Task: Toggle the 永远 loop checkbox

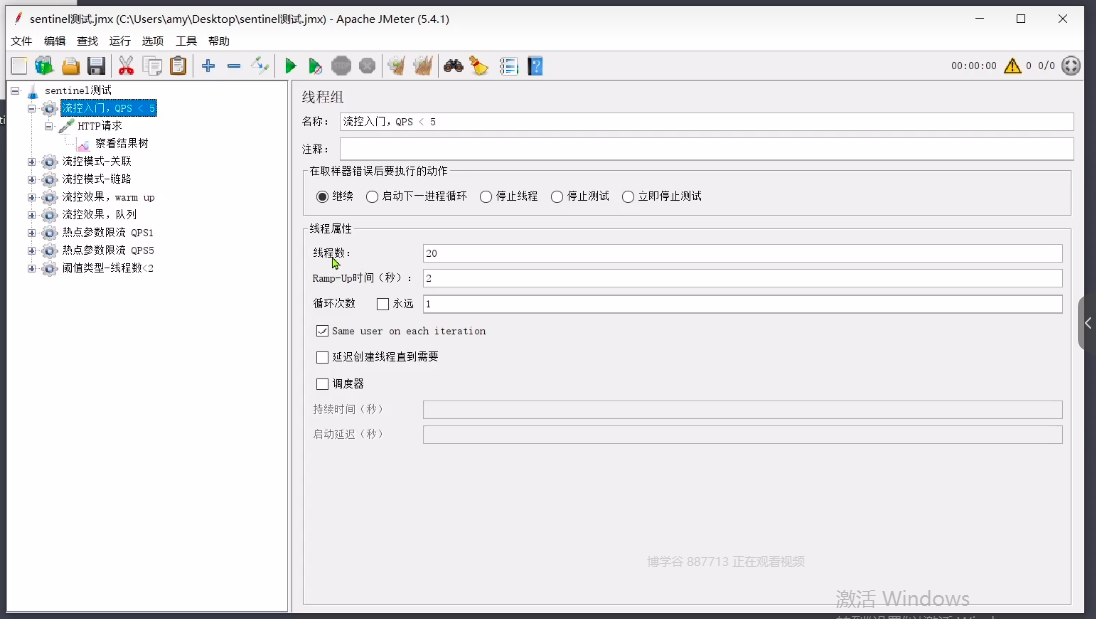Action: (x=383, y=304)
